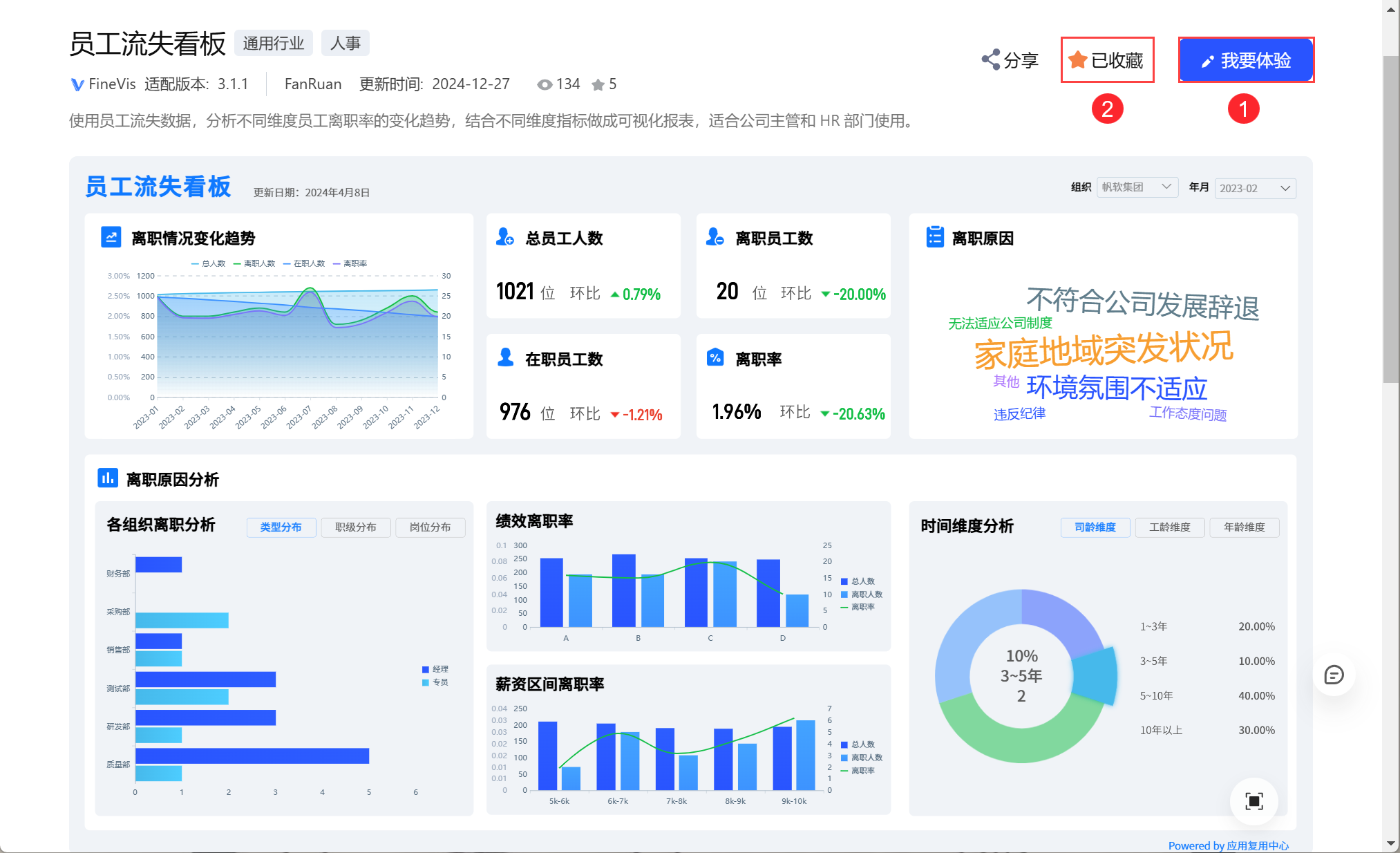Switch to the 职级分布 tab
Viewport: 1400px width, 853px height.
(x=355, y=527)
